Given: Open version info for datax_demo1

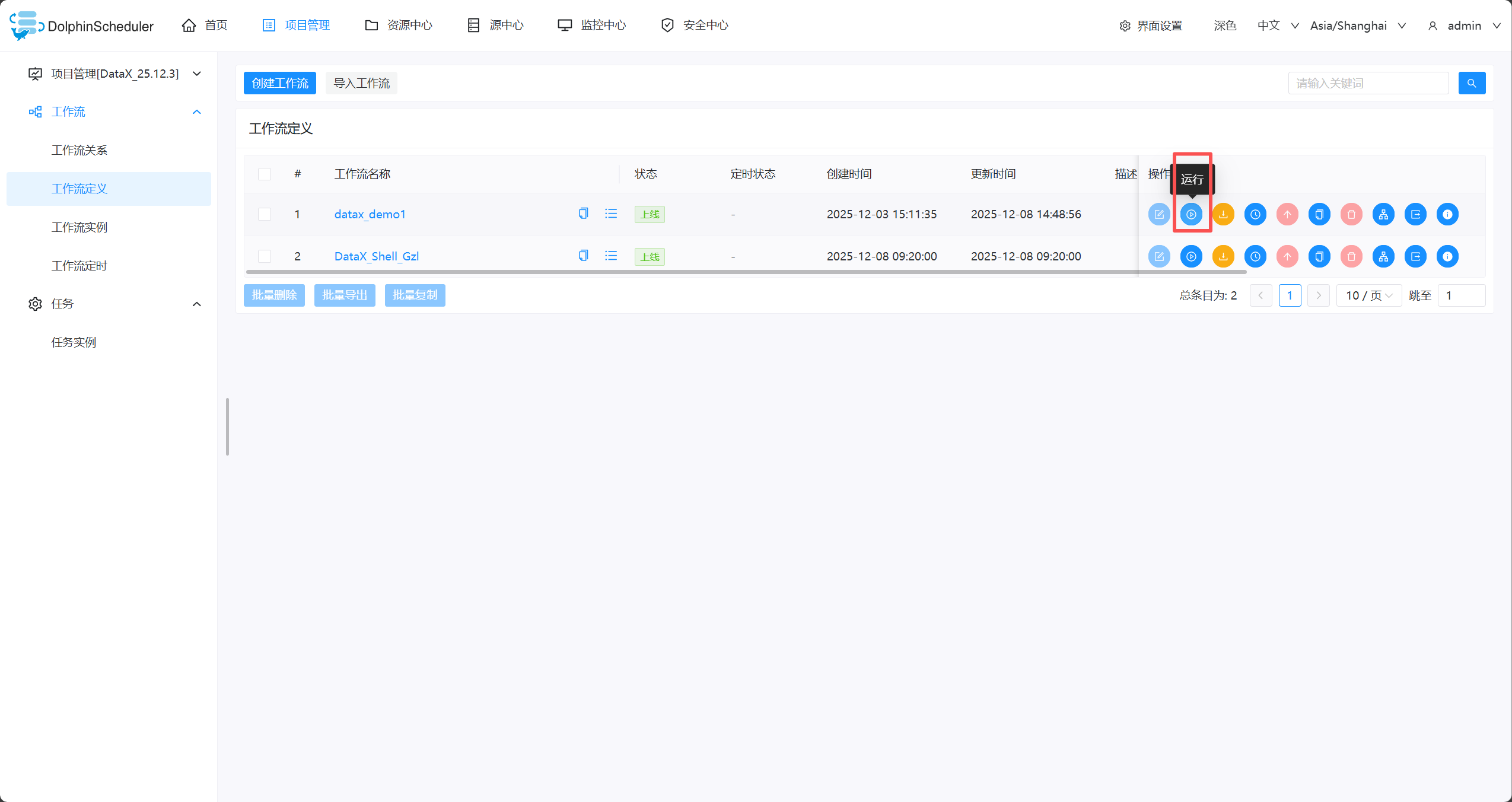Looking at the screenshot, I should coord(1447,214).
